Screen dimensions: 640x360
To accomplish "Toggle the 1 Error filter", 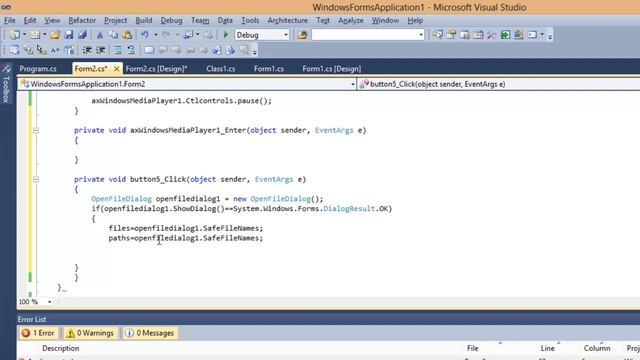I will (x=38, y=333).
